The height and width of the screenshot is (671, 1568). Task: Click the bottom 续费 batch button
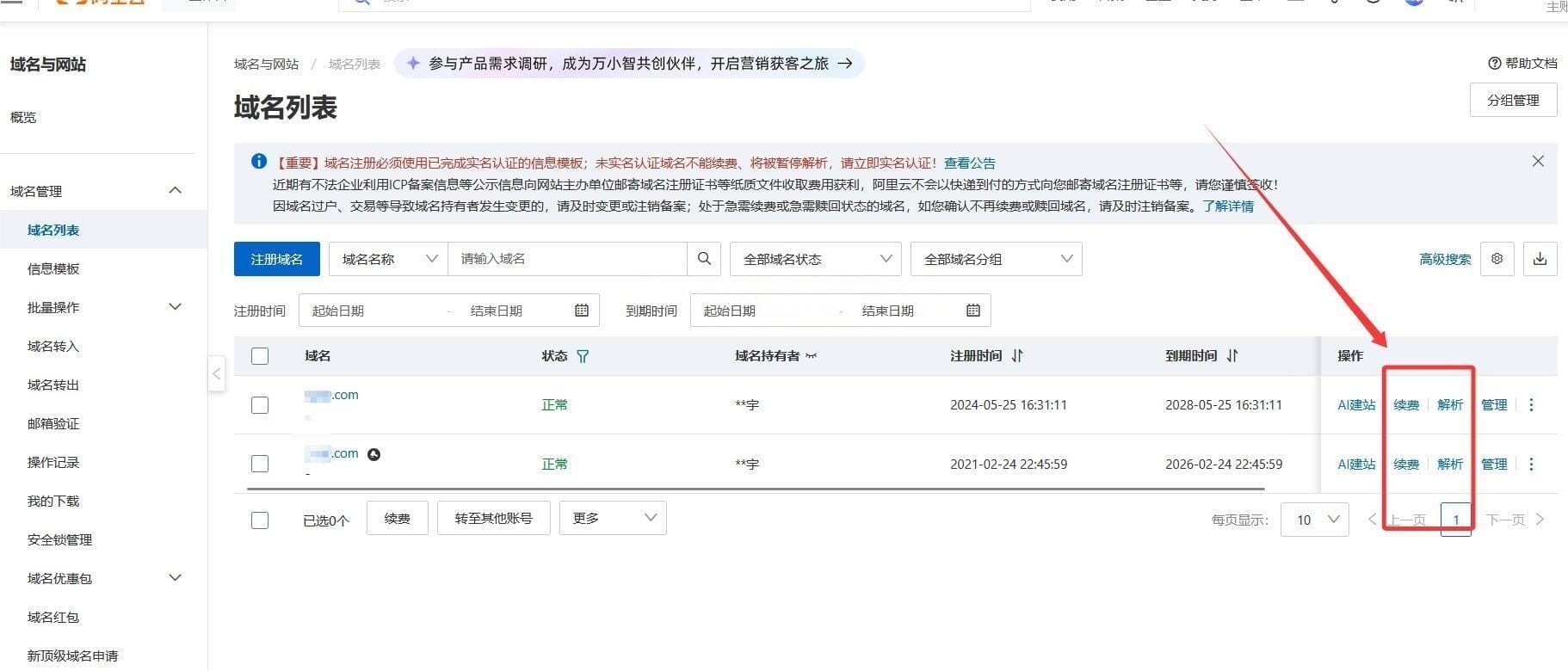click(398, 518)
